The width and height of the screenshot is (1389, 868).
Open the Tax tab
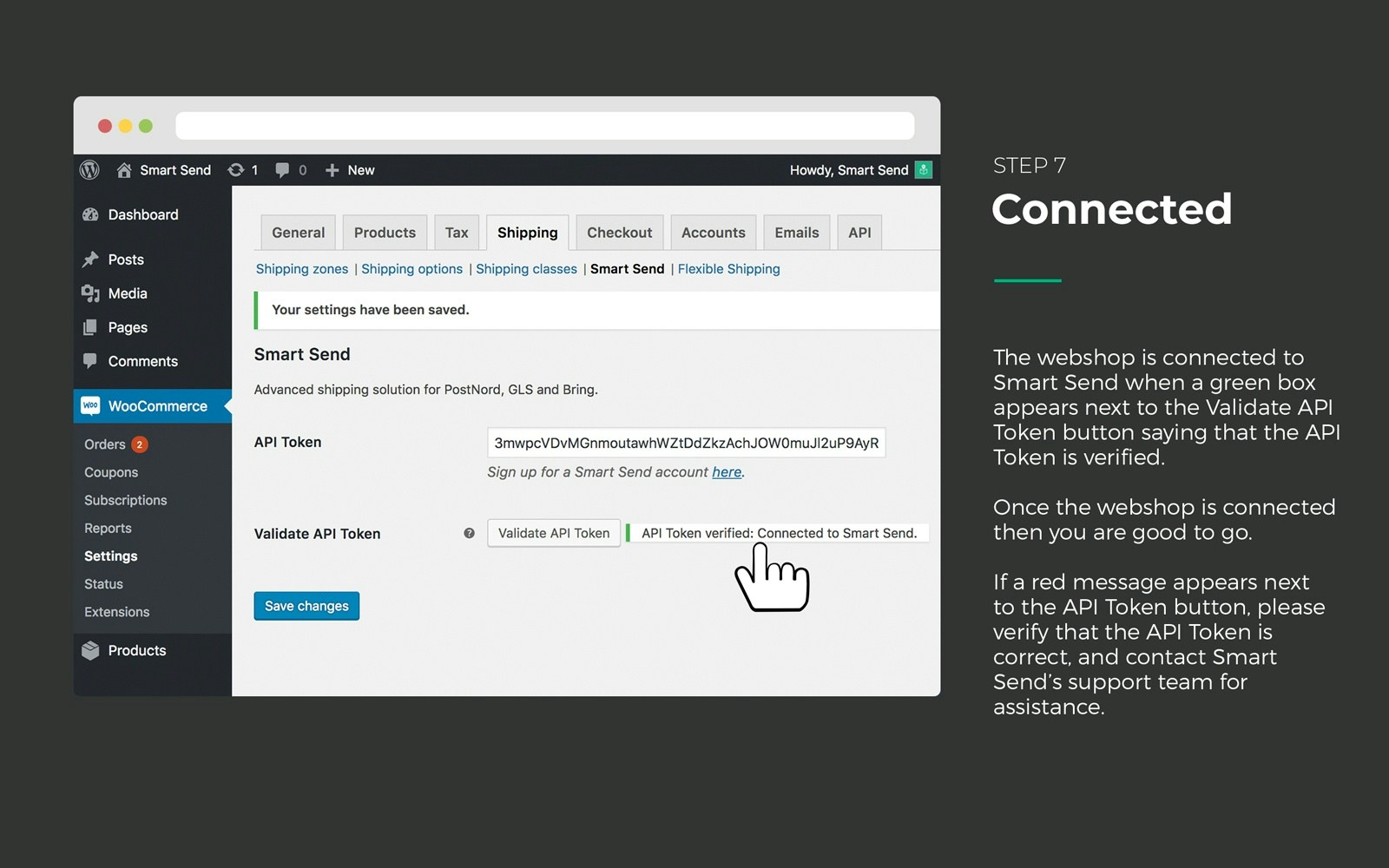[x=457, y=233]
